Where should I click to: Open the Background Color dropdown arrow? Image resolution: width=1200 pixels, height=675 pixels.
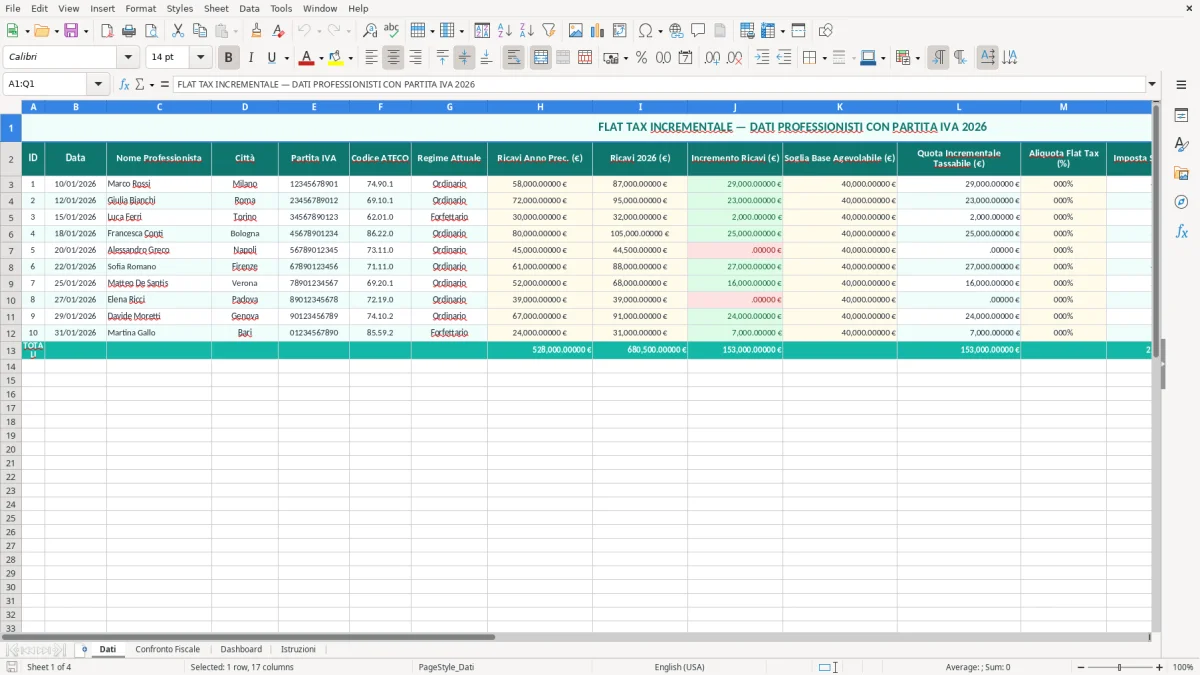[x=350, y=58]
